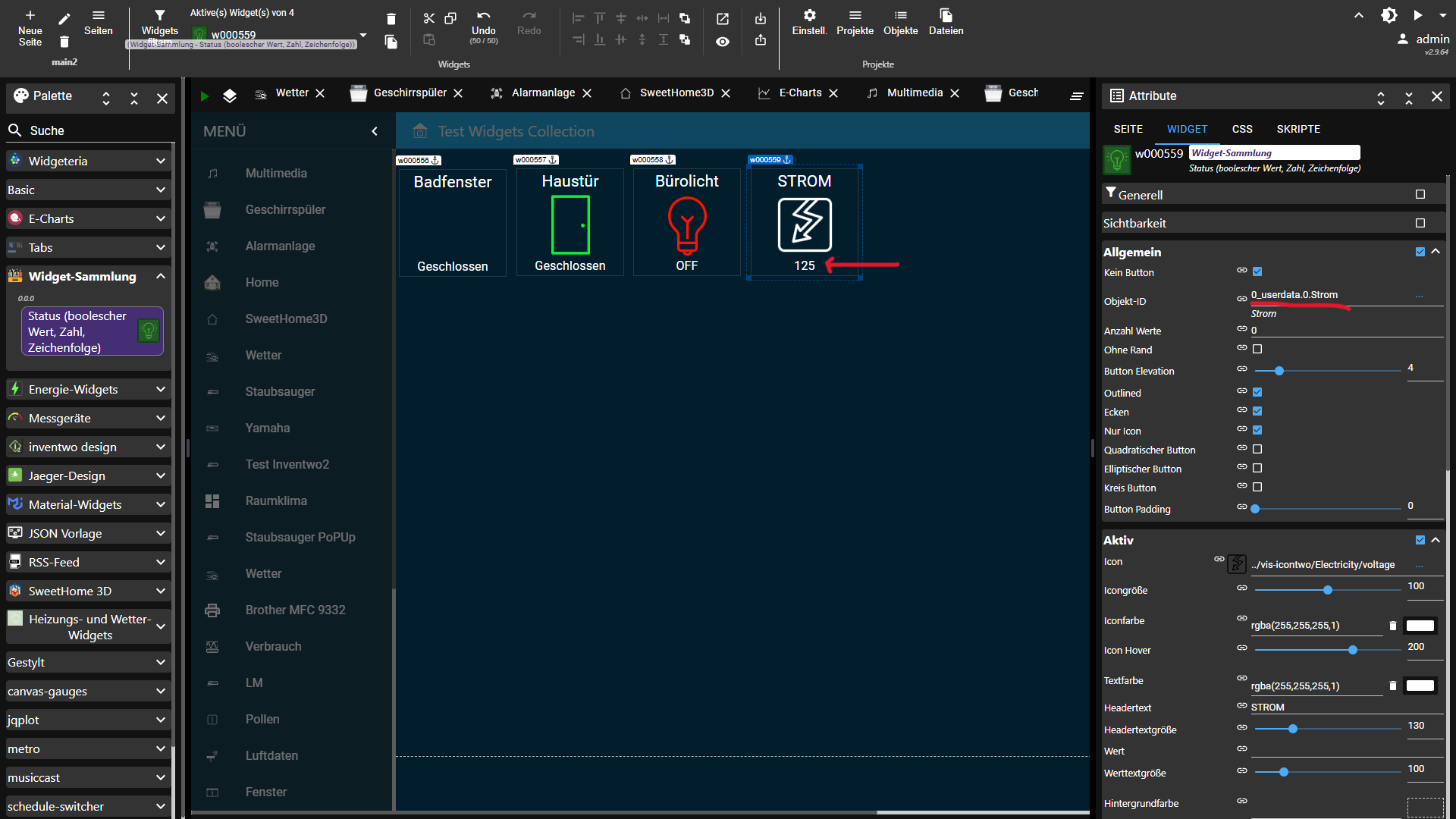Click the Neue Seite plus icon
1456x819 pixels.
click(x=30, y=15)
